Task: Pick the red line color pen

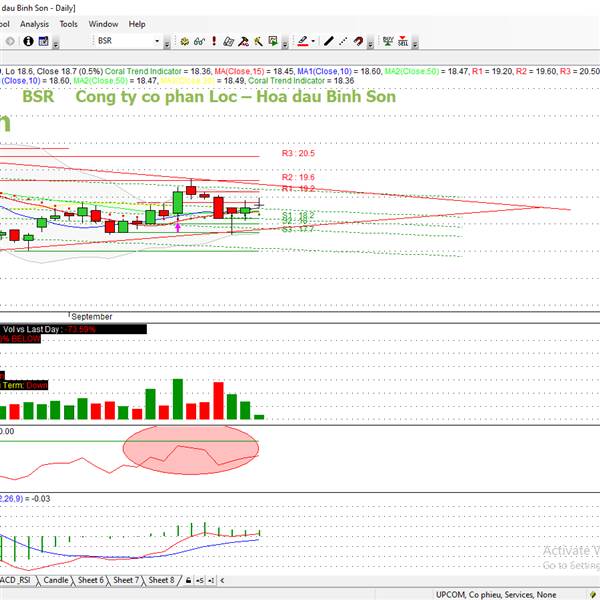Action: click(x=303, y=41)
